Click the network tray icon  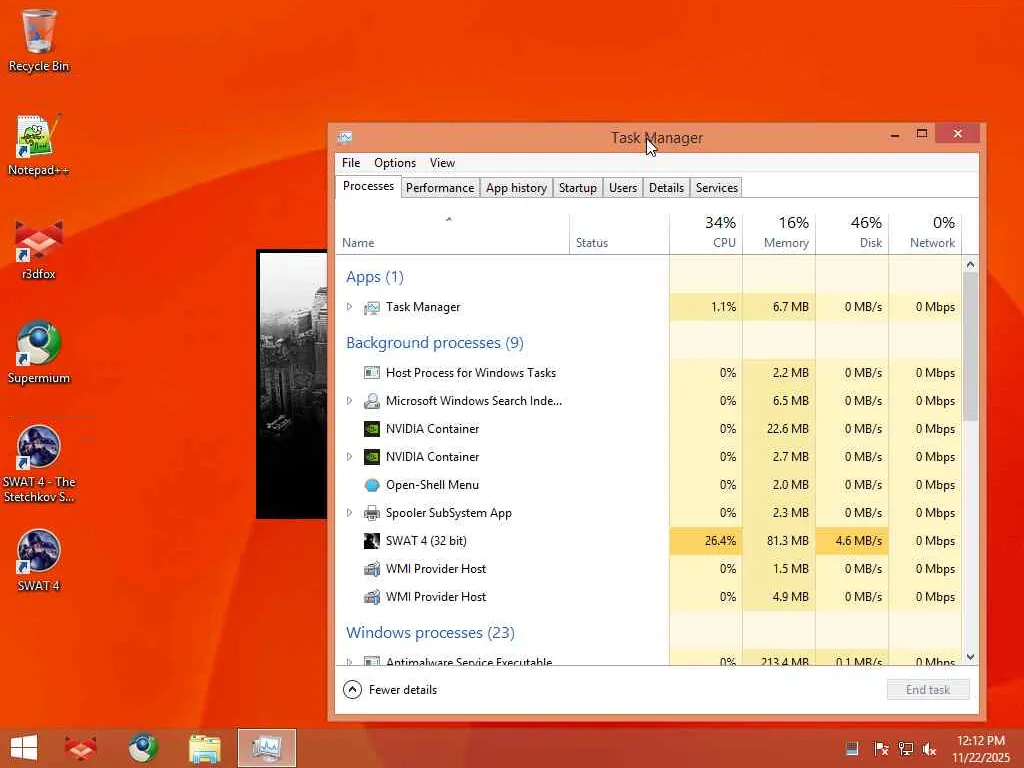pyautogui.click(x=906, y=748)
